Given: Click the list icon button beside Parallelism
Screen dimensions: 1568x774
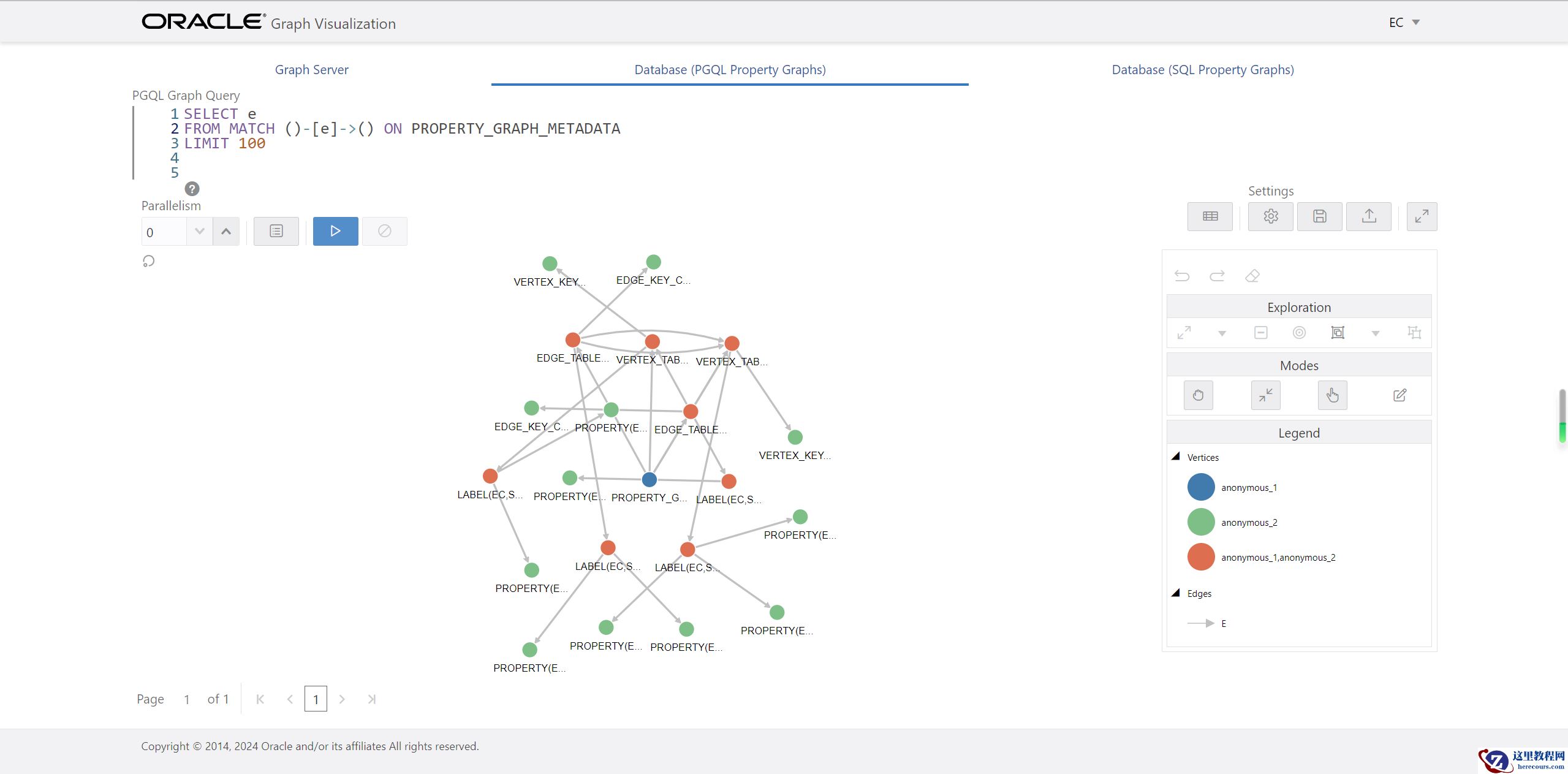Looking at the screenshot, I should tap(276, 231).
